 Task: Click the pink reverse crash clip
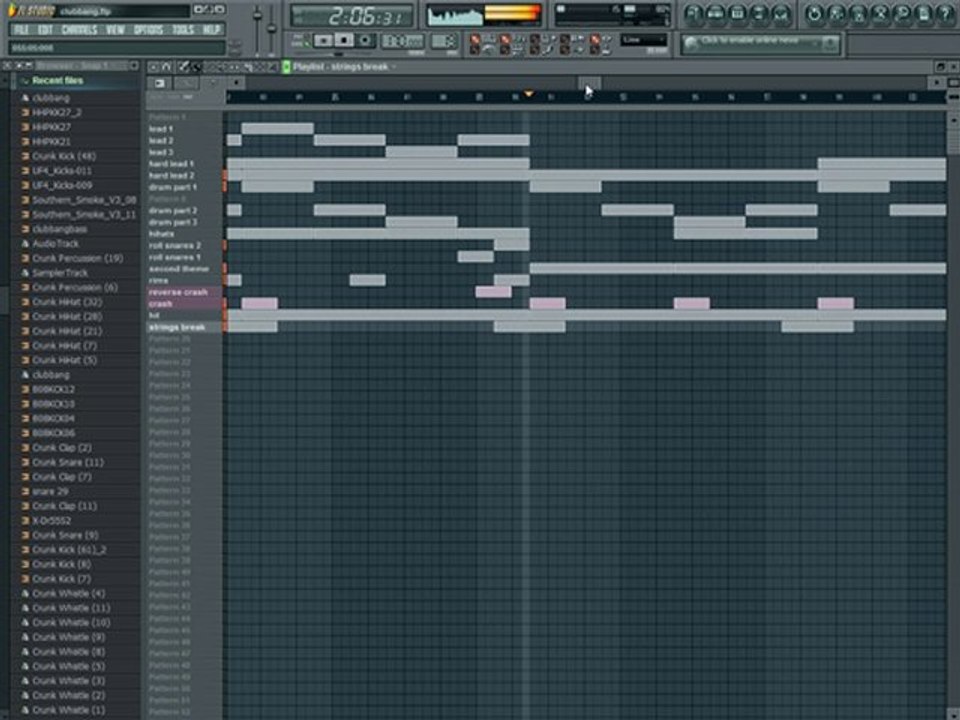[493, 292]
